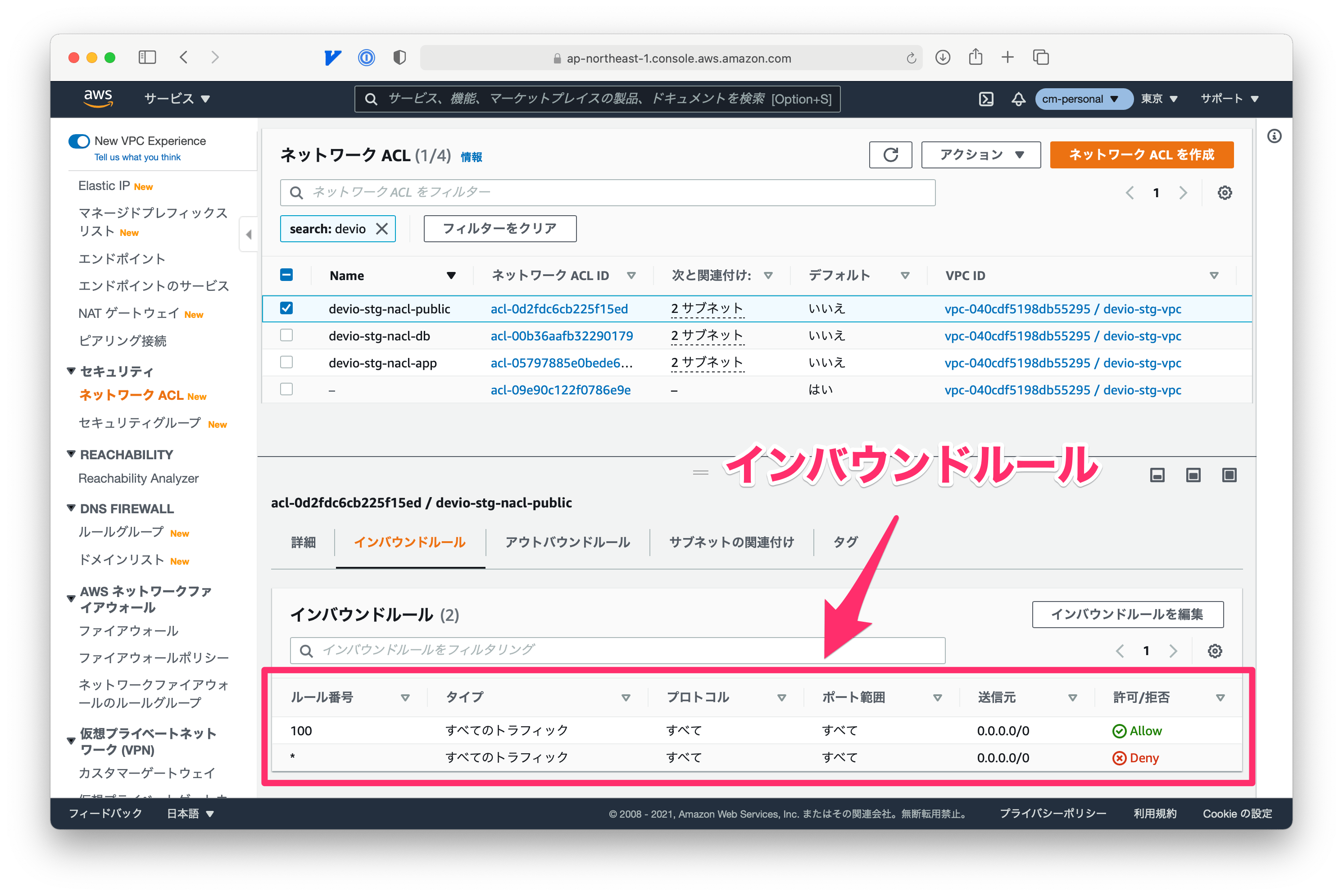Open inbound rules settings gear
Viewport: 1343px width, 896px height.
(1215, 650)
